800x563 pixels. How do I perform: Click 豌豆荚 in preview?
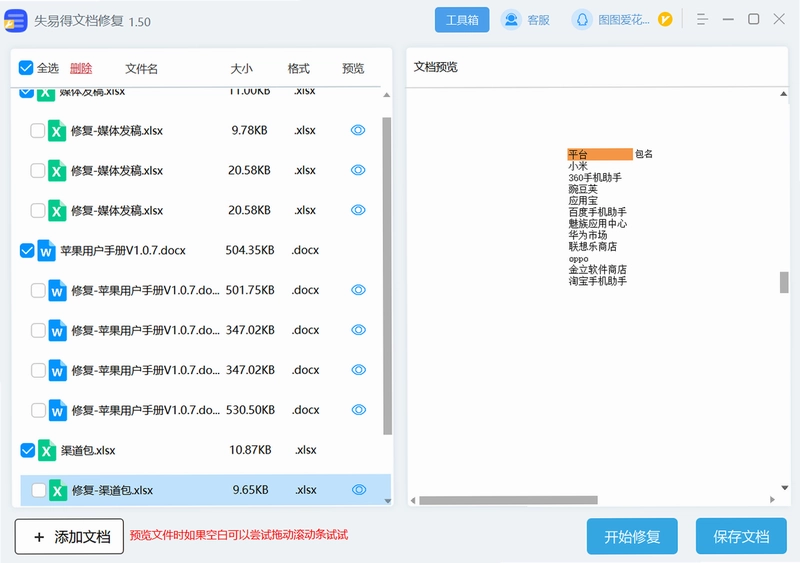point(583,189)
